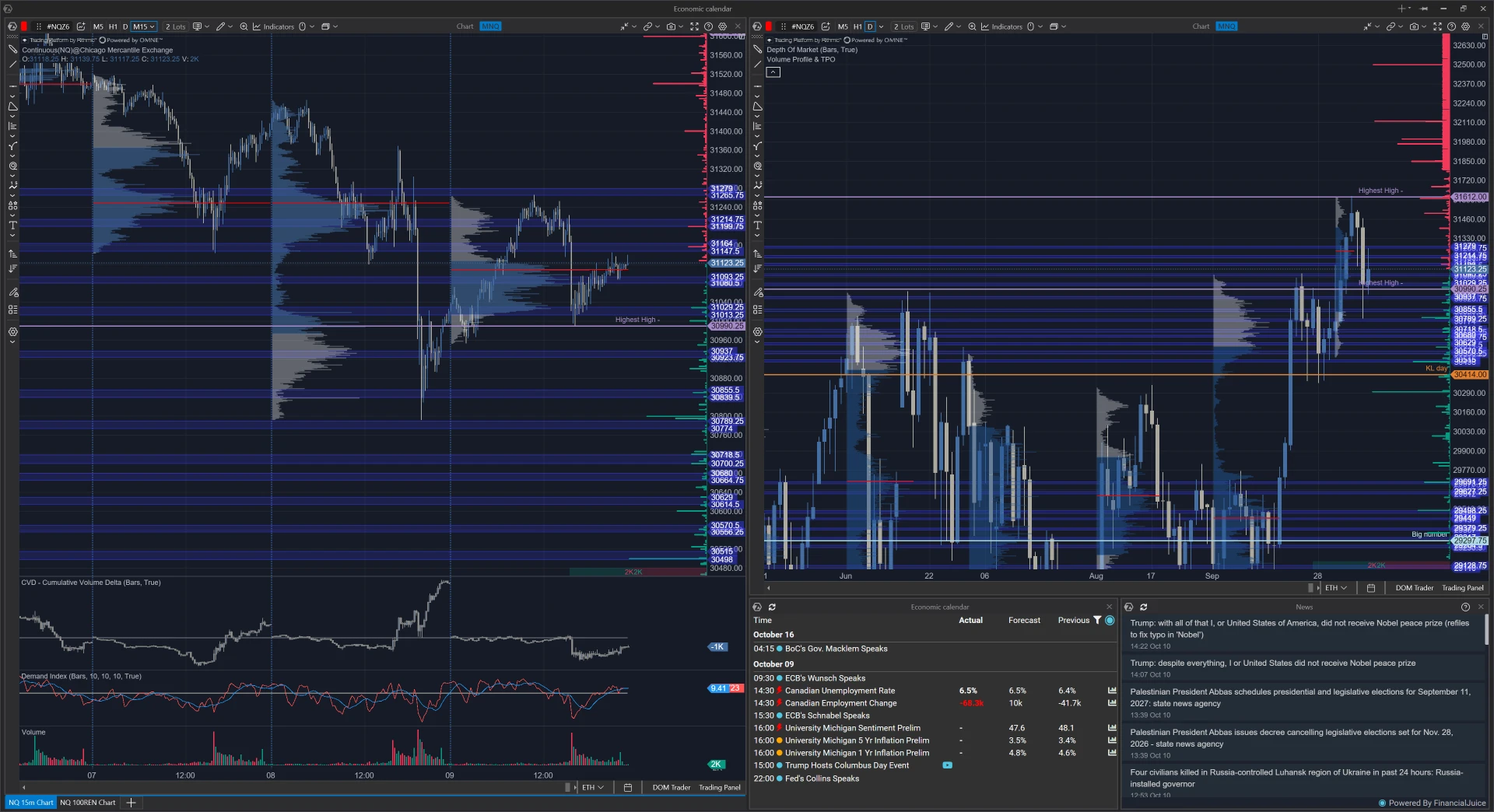The width and height of the screenshot is (1494, 812).
Task: Open the Economic calendar filter funnel
Action: (x=1097, y=620)
